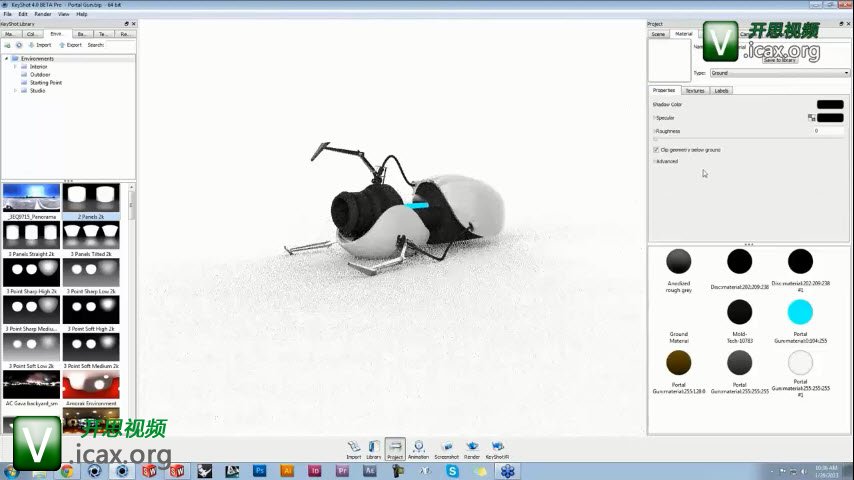Image resolution: width=854 pixels, height=480 pixels.
Task: Click the Shadow Color black swatch
Action: pyautogui.click(x=829, y=104)
